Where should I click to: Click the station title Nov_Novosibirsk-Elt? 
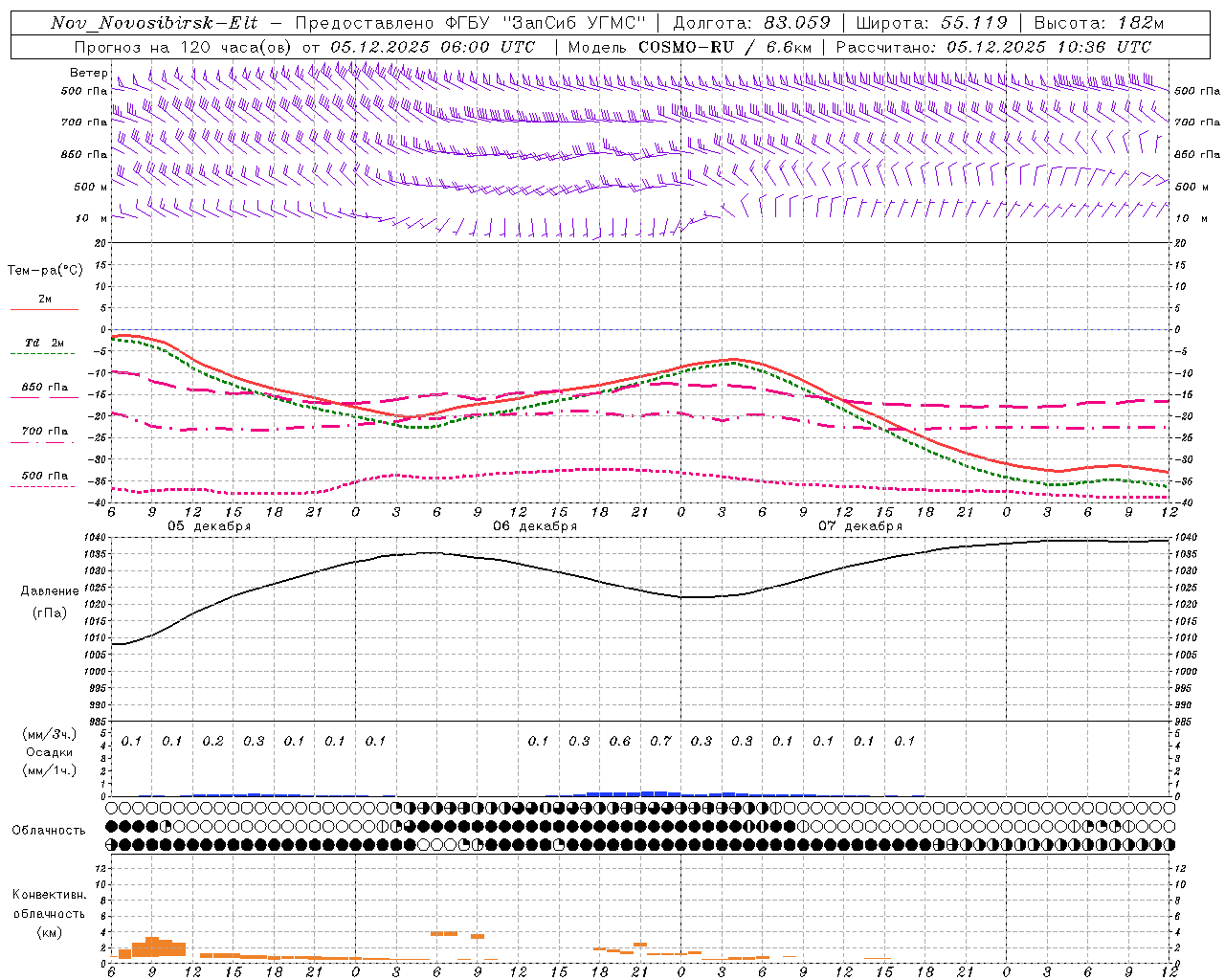pos(154,23)
